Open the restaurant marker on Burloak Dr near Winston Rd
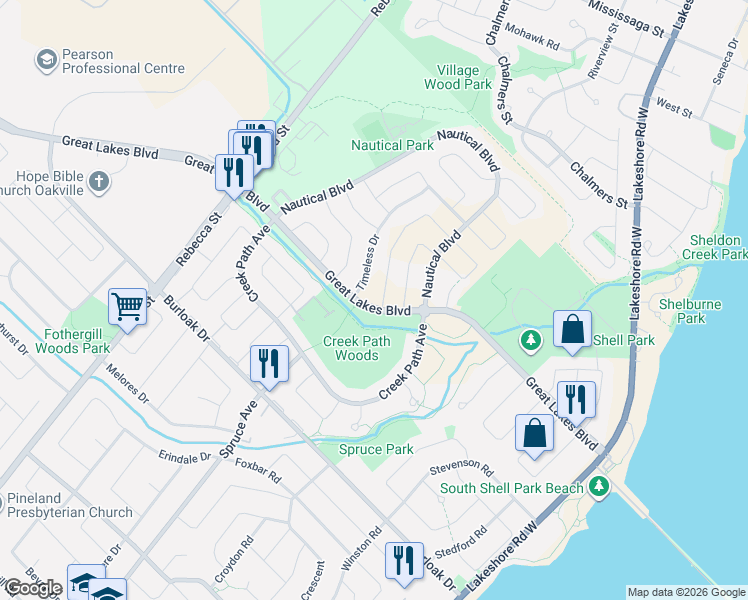This screenshot has height=600, width=748. [405, 561]
